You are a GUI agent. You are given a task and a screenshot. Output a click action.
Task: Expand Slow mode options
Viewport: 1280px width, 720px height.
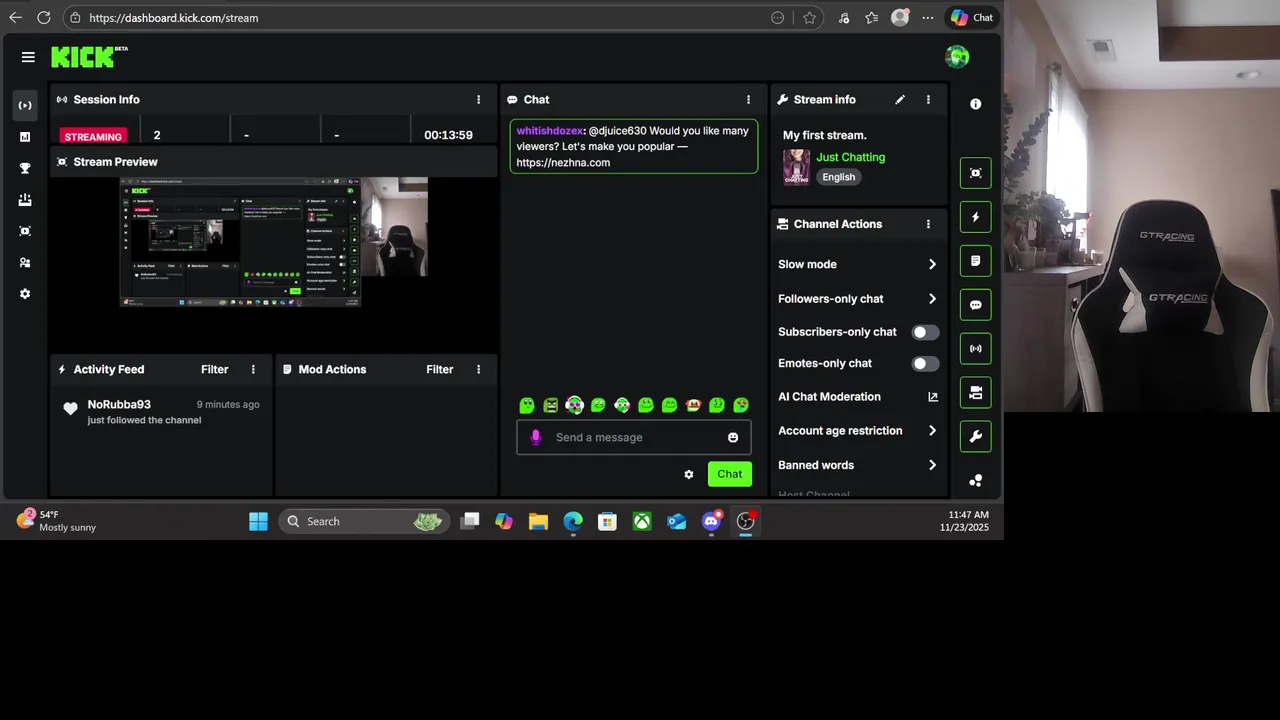(x=858, y=264)
